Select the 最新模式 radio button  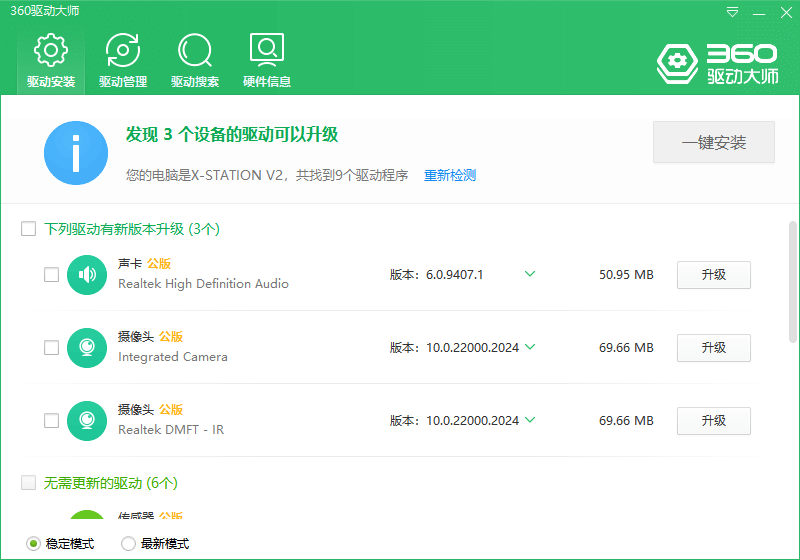128,544
